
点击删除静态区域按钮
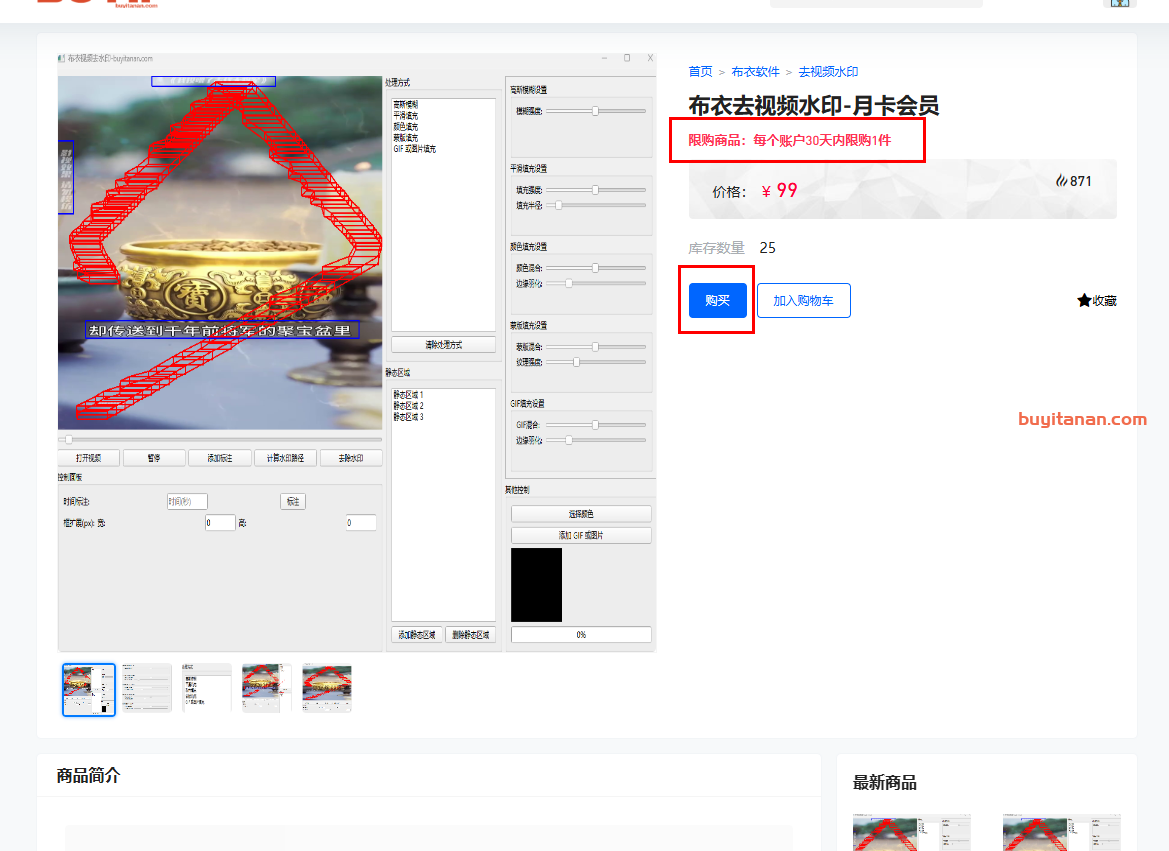pyautogui.click(x=470, y=634)
